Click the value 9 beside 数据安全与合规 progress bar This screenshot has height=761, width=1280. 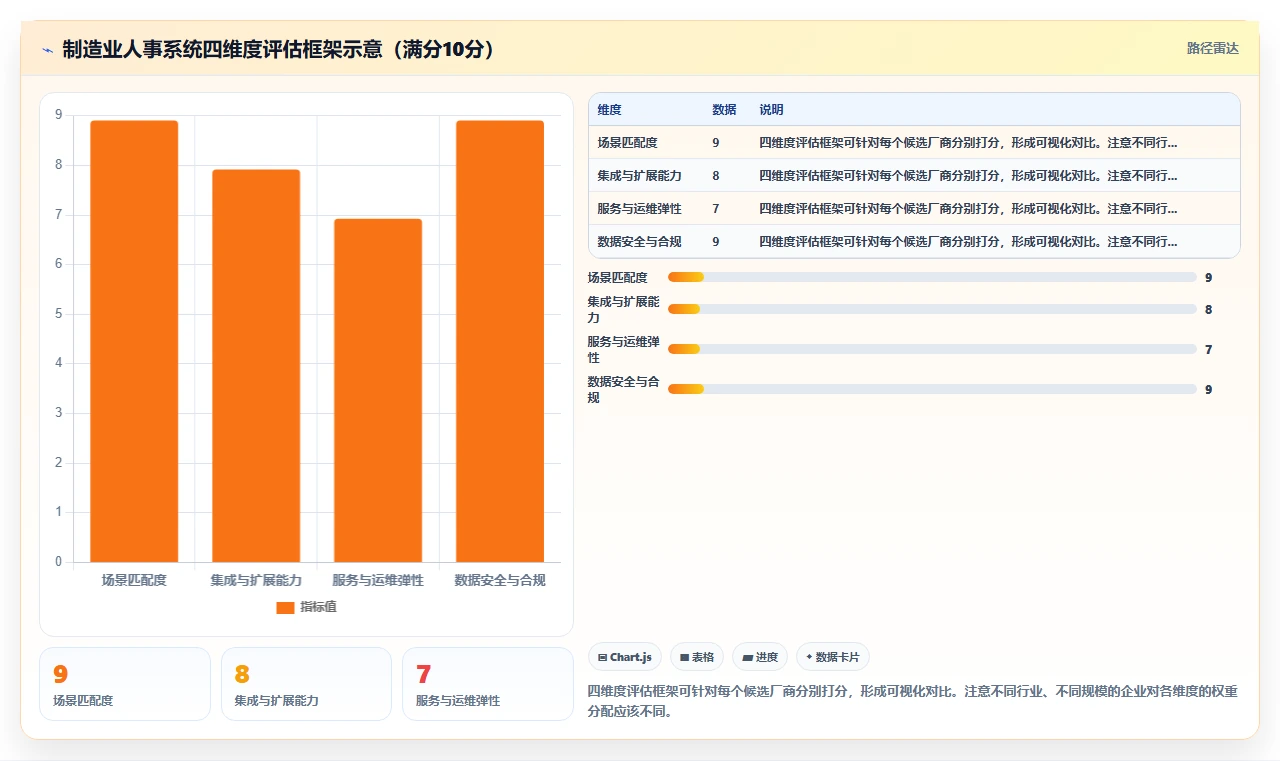coord(1208,389)
